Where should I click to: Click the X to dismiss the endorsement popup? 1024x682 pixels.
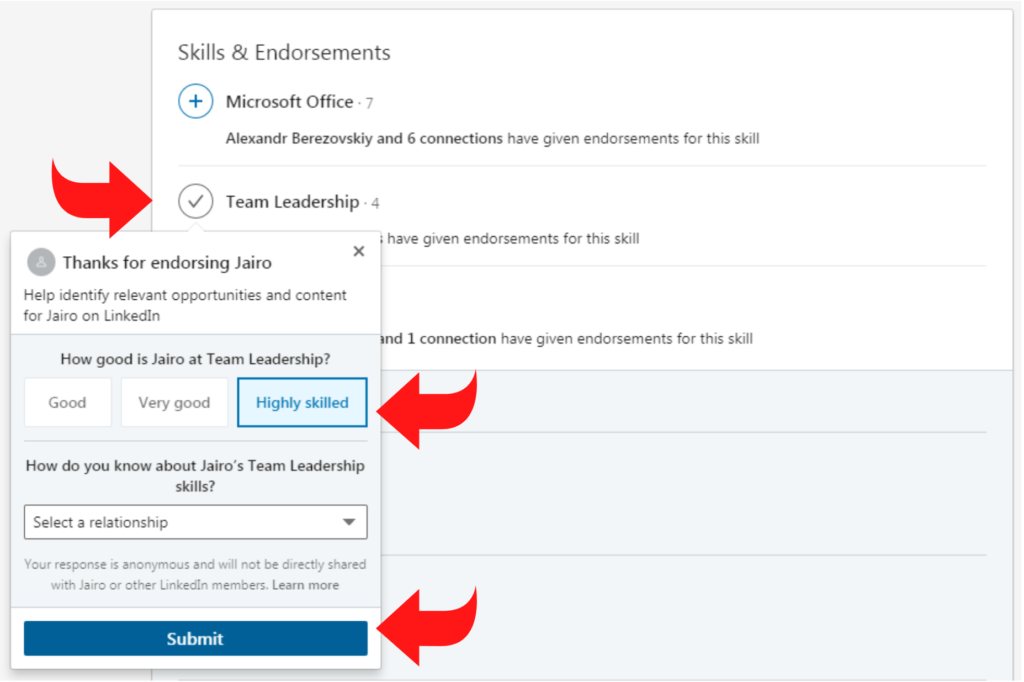pyautogui.click(x=358, y=251)
